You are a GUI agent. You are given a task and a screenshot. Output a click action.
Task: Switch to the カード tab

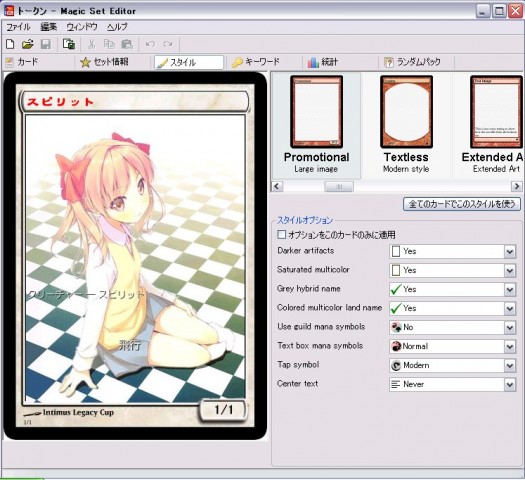tap(38, 62)
